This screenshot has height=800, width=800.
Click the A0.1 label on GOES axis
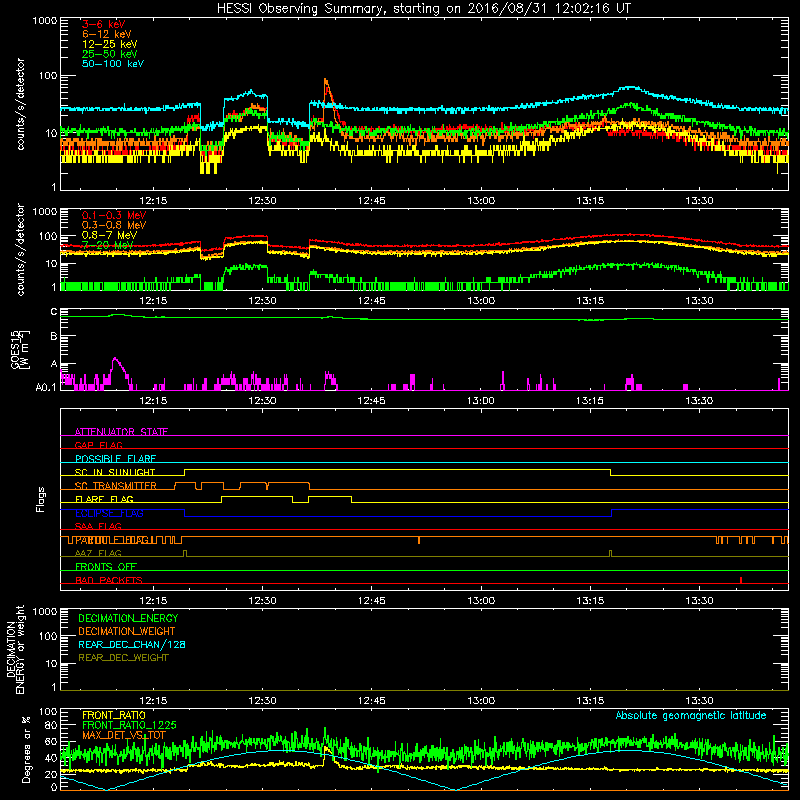[46, 388]
